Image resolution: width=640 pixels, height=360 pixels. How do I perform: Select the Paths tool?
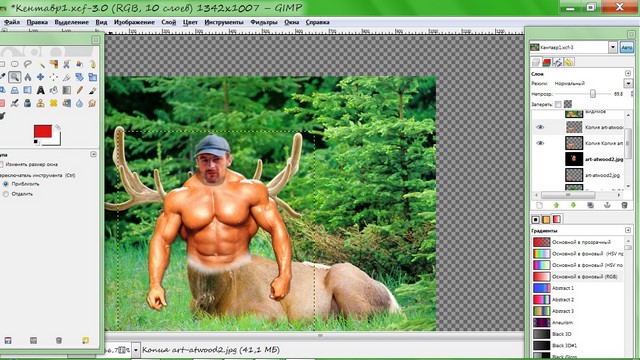point(93,64)
